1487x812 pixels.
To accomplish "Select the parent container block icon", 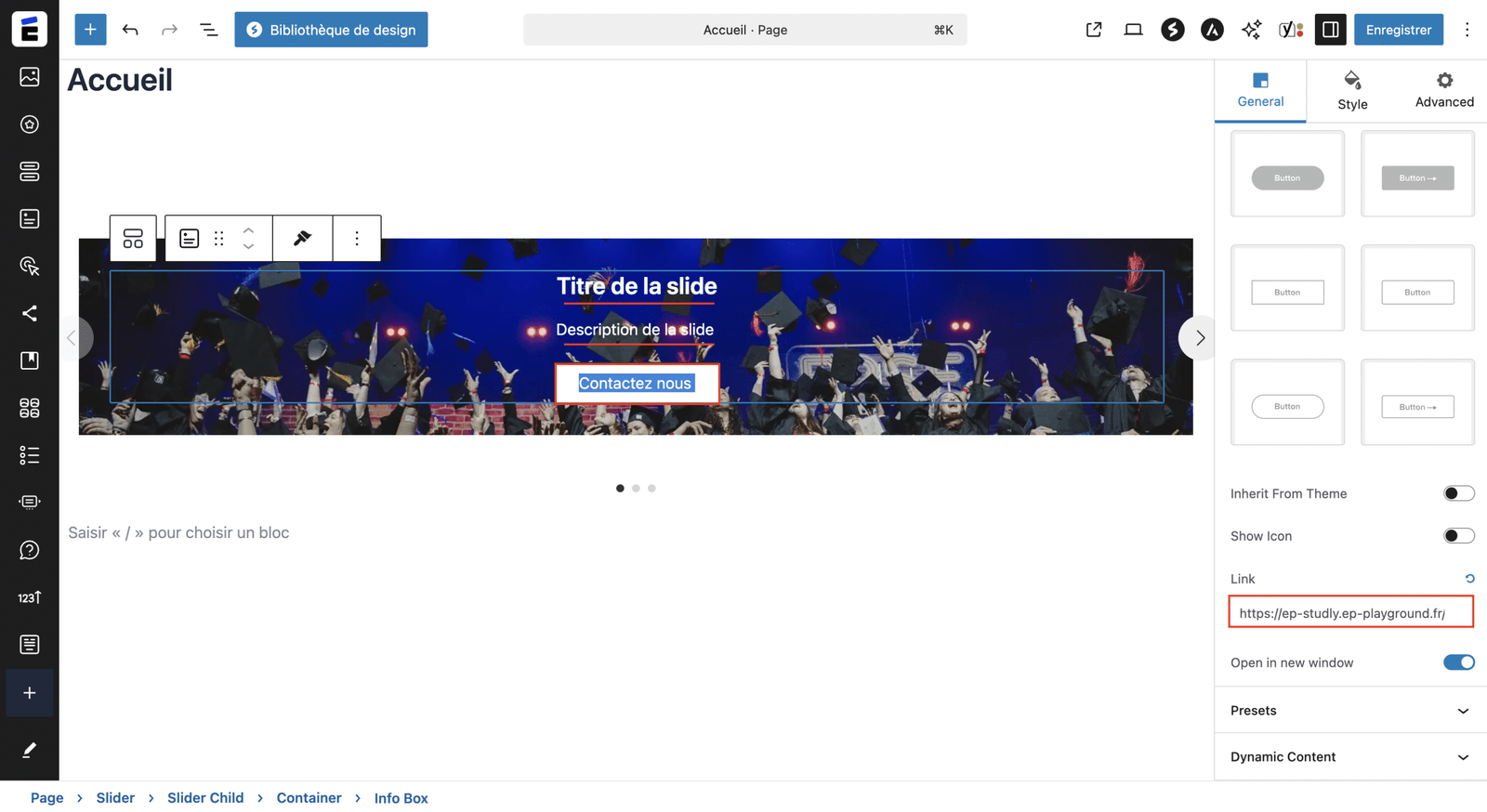I will point(133,239).
